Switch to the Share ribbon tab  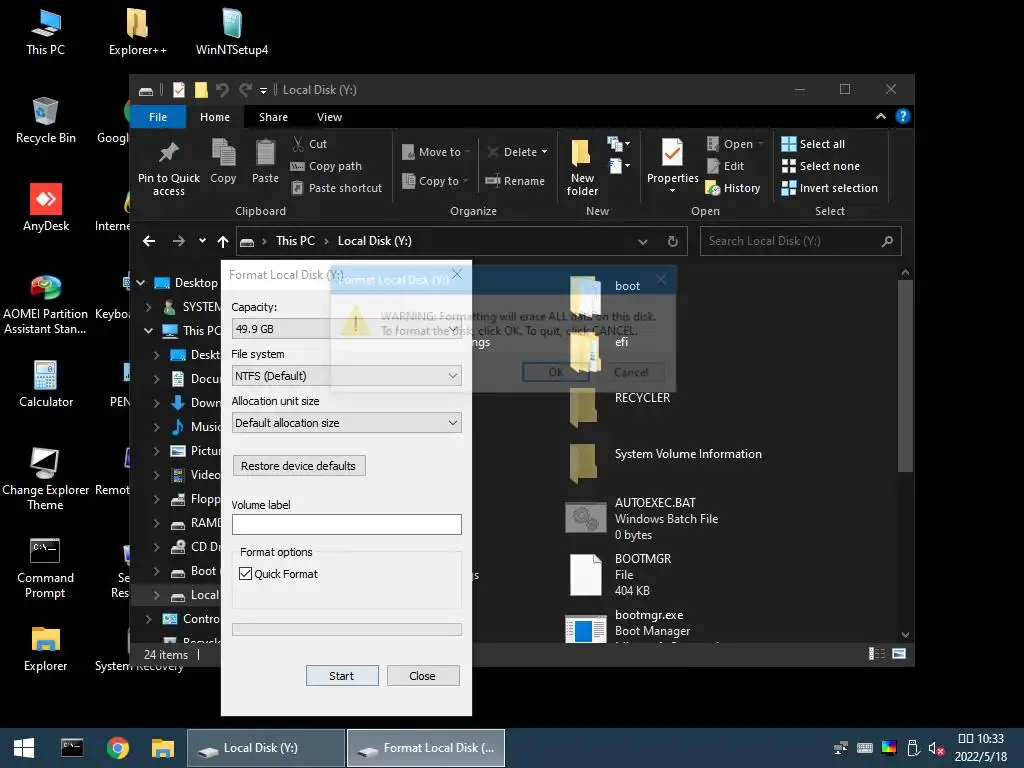(273, 117)
